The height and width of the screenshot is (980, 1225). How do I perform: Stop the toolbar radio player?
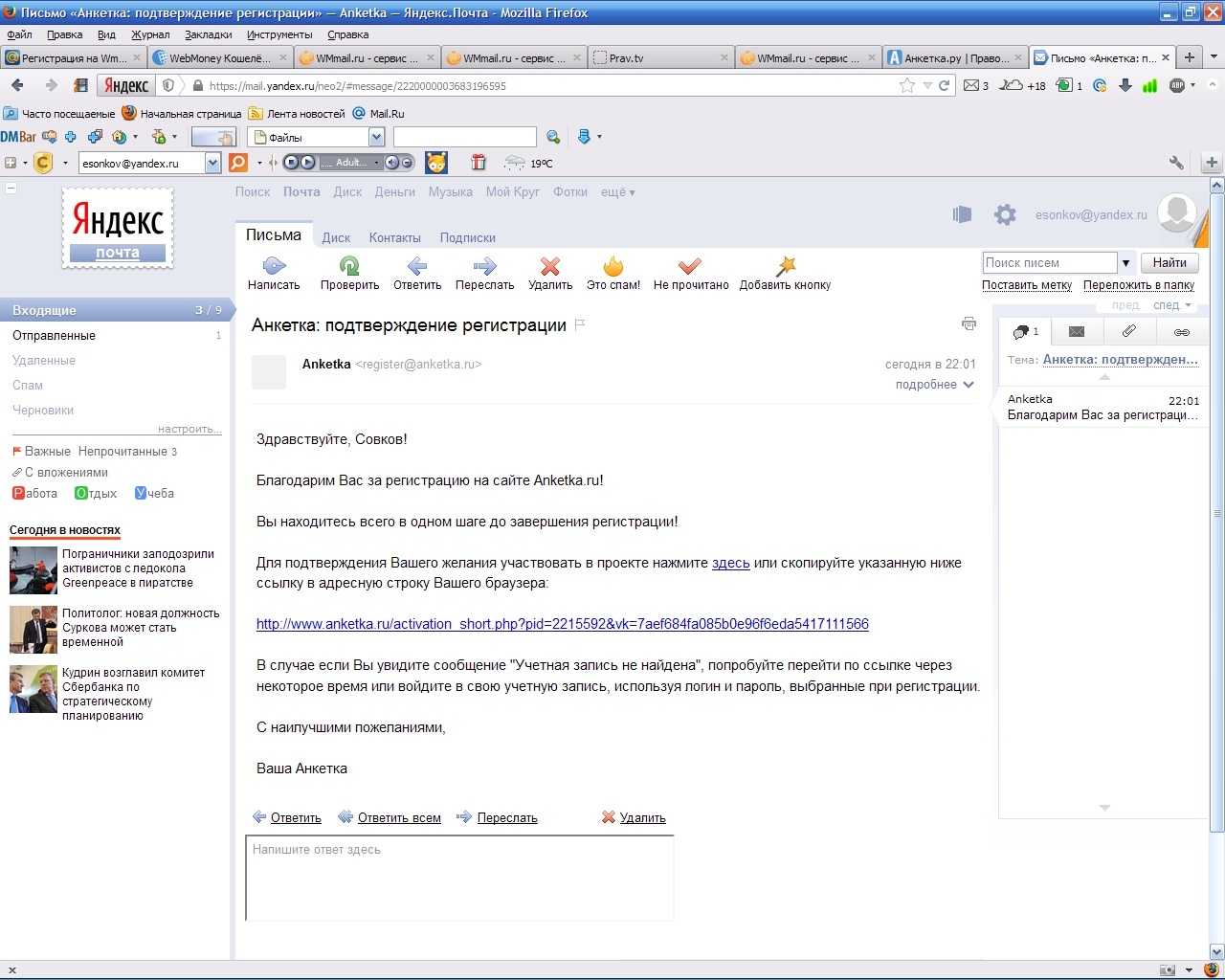291,163
